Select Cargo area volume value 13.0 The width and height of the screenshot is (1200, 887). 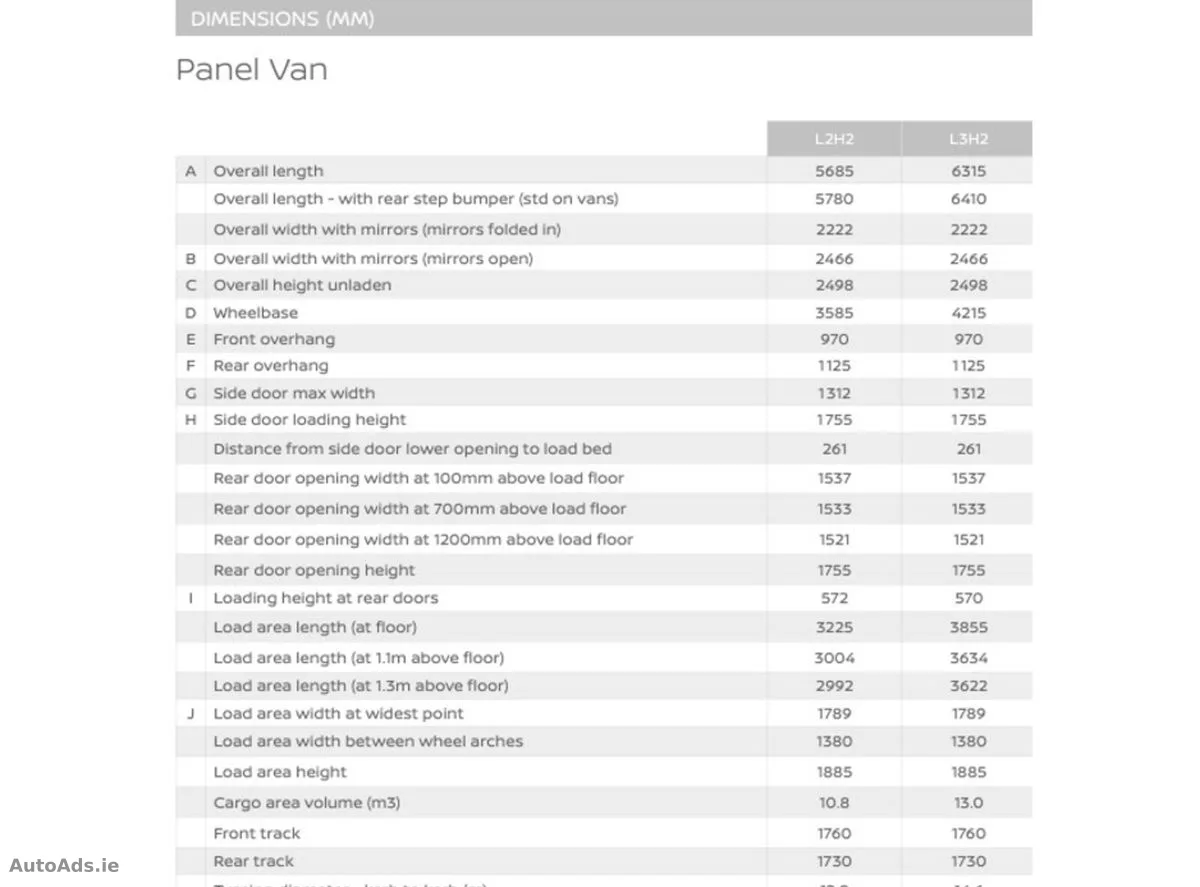click(x=968, y=803)
